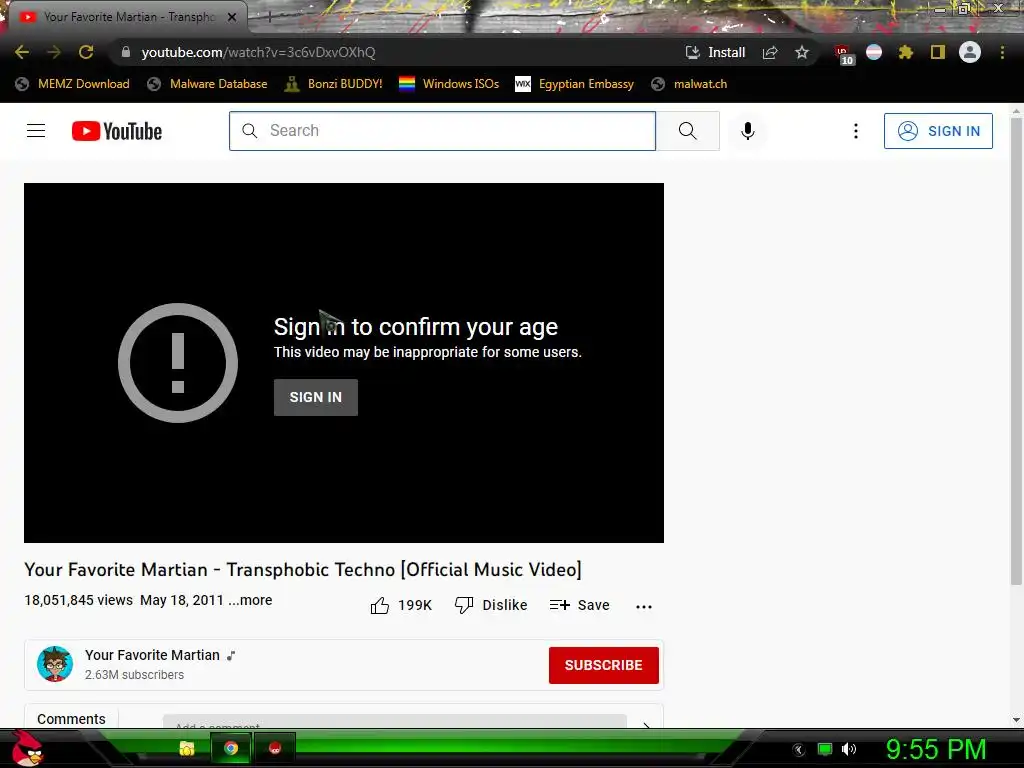Select the Your Favorite Martian browser tab
Screen dimensions: 1024x768
pos(127,17)
